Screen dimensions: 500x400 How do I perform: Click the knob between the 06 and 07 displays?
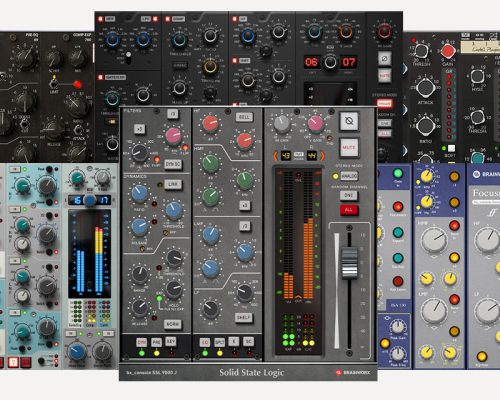330,62
